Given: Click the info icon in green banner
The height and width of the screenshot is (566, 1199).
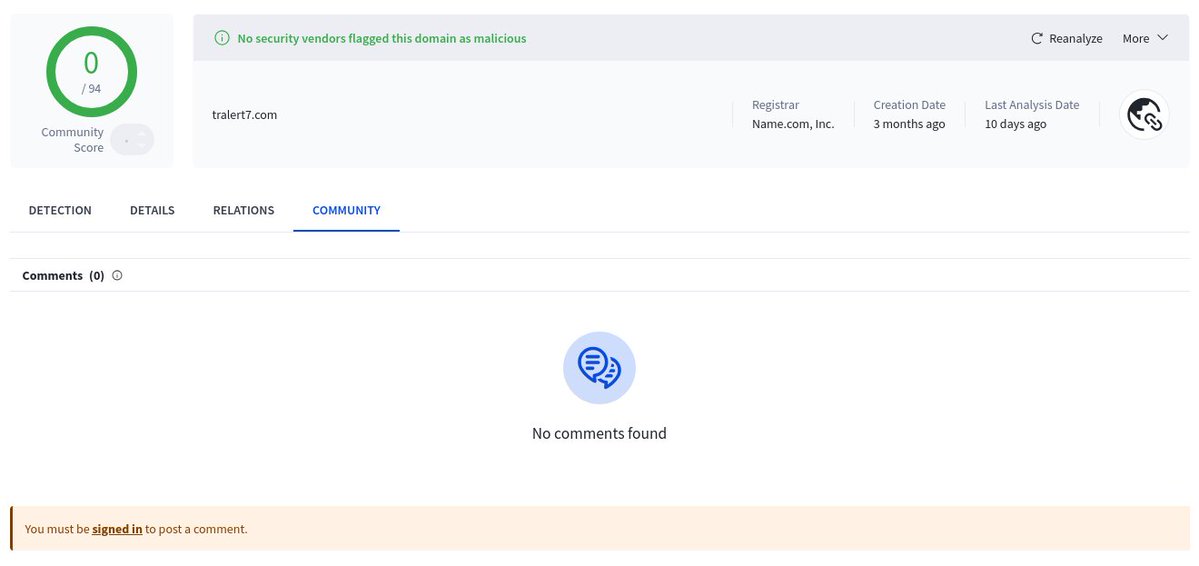Looking at the screenshot, I should coord(222,38).
